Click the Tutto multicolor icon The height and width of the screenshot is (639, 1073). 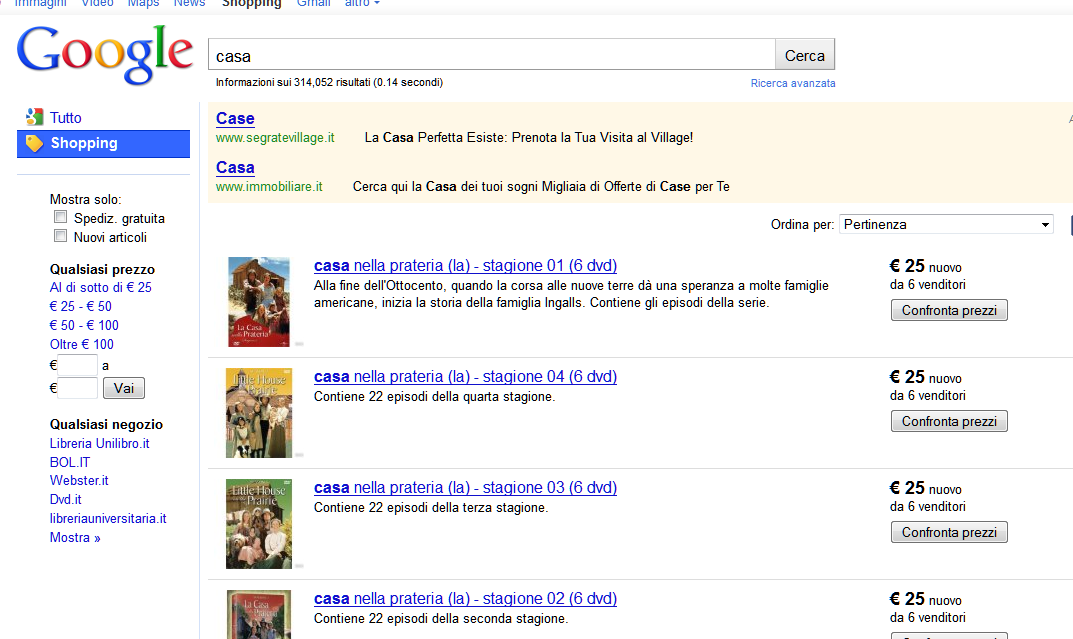point(34,117)
